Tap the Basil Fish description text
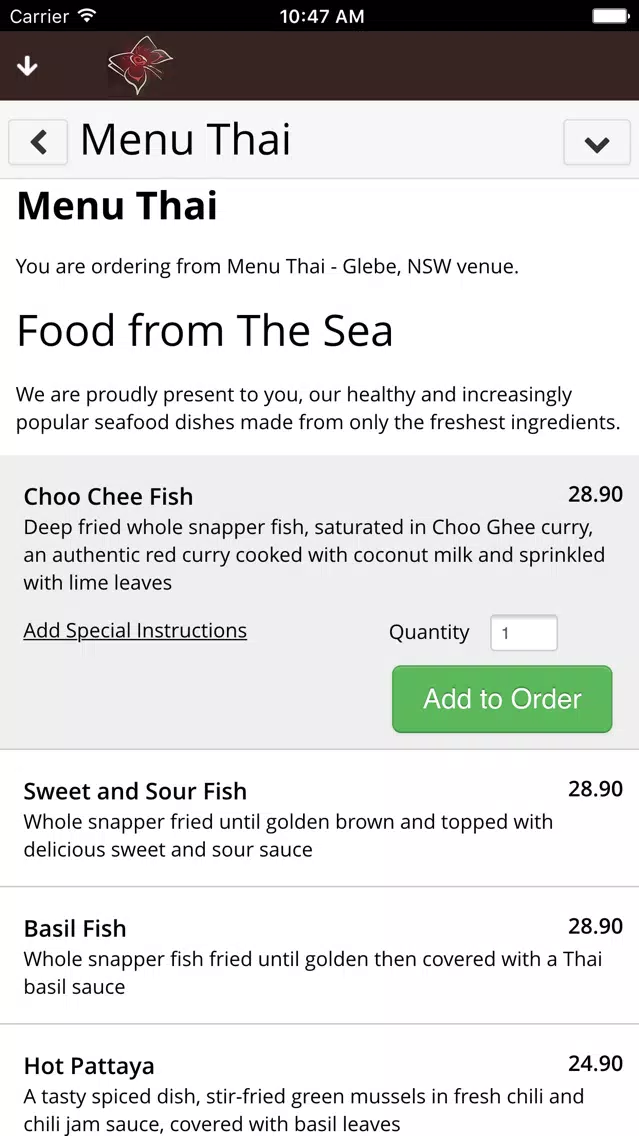The image size is (639, 1136). click(312, 973)
